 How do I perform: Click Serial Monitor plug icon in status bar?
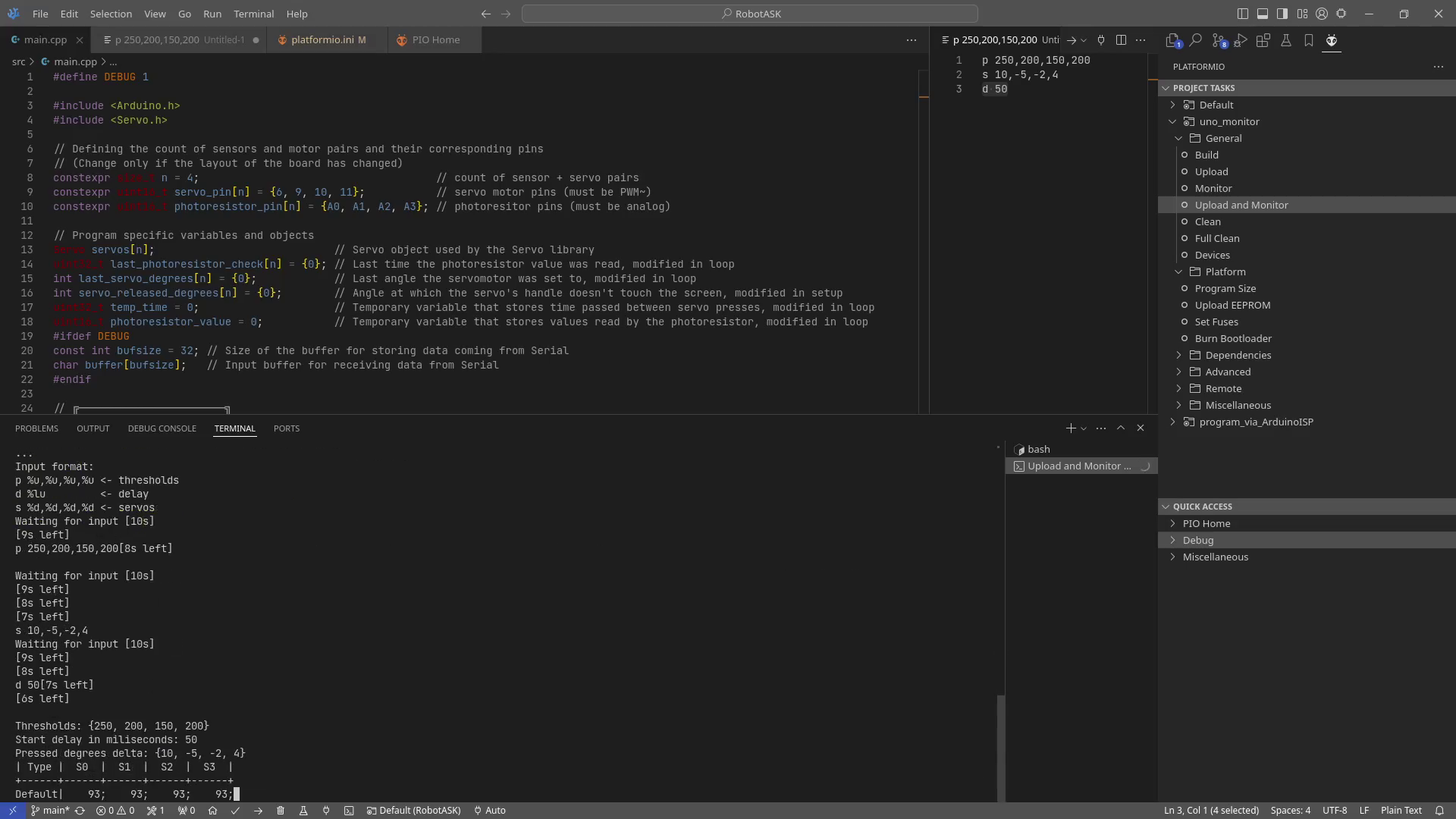pyautogui.click(x=326, y=811)
